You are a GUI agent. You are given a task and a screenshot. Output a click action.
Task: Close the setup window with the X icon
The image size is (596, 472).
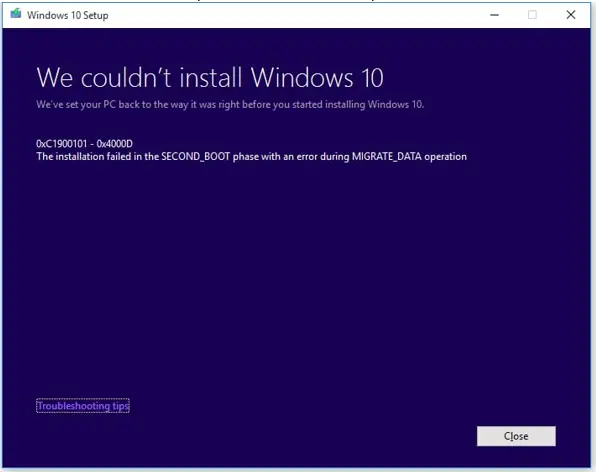[571, 15]
